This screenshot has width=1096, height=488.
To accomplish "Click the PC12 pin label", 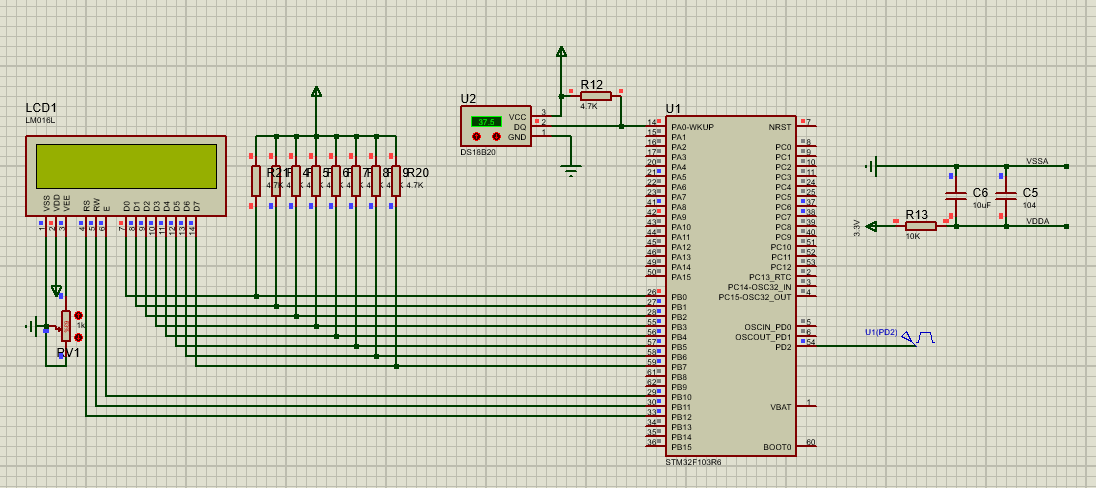I will pyautogui.click(x=781, y=267).
